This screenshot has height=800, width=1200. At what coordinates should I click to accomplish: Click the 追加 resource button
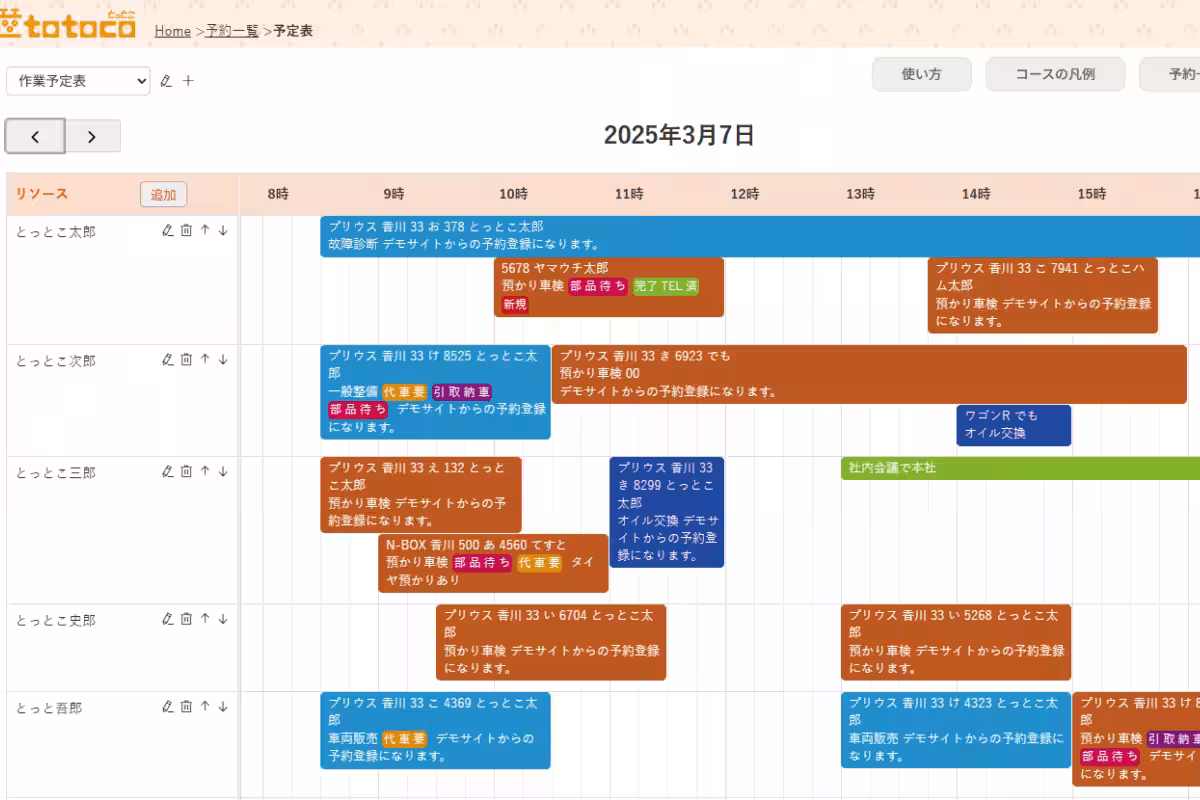[x=163, y=195]
